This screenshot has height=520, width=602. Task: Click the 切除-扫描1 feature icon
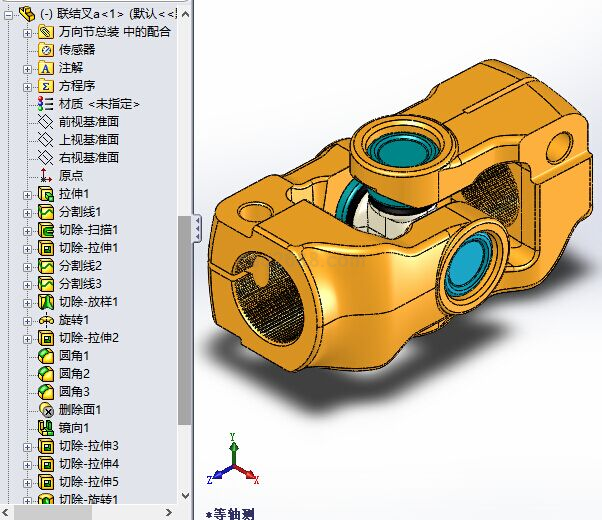click(45, 230)
